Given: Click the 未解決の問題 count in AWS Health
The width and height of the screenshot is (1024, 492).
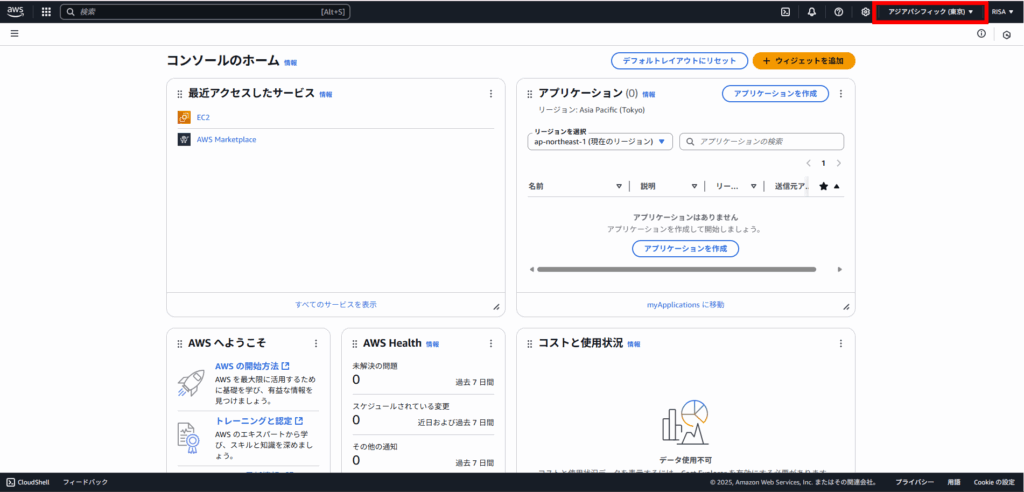Looking at the screenshot, I should tap(357, 380).
